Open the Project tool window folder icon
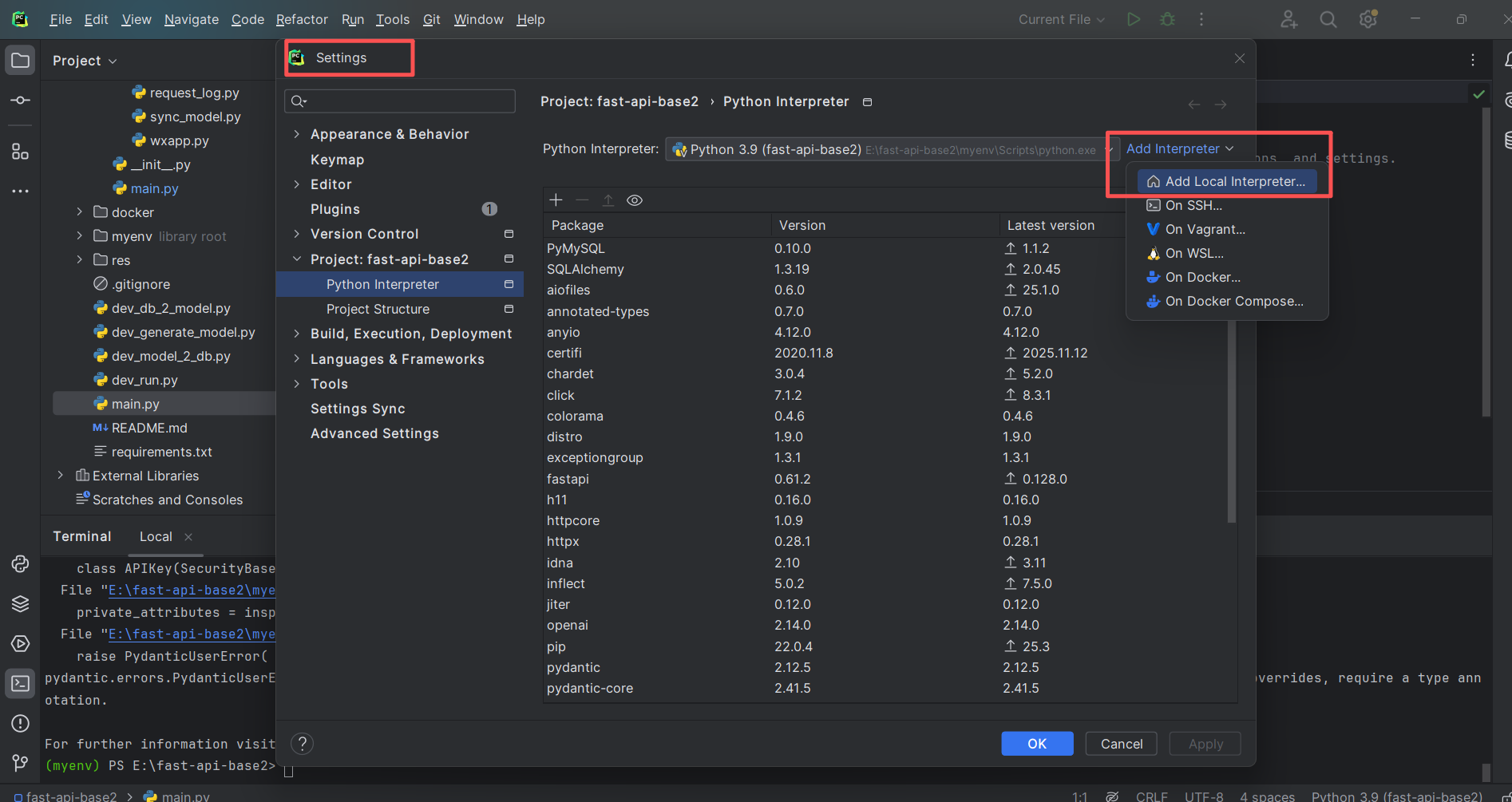The height and width of the screenshot is (802, 1512). coord(21,61)
